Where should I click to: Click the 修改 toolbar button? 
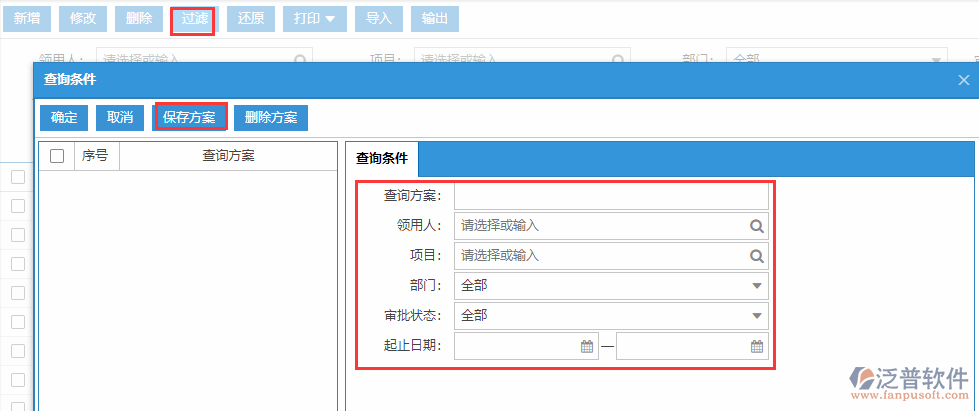pos(83,19)
